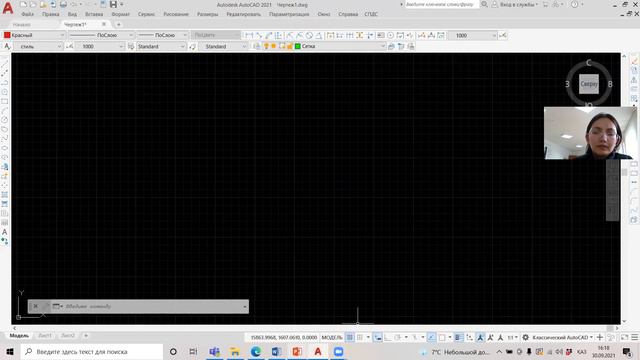640x360 pixels.
Task: Click the Linear dimension tool icon
Action: point(249,36)
